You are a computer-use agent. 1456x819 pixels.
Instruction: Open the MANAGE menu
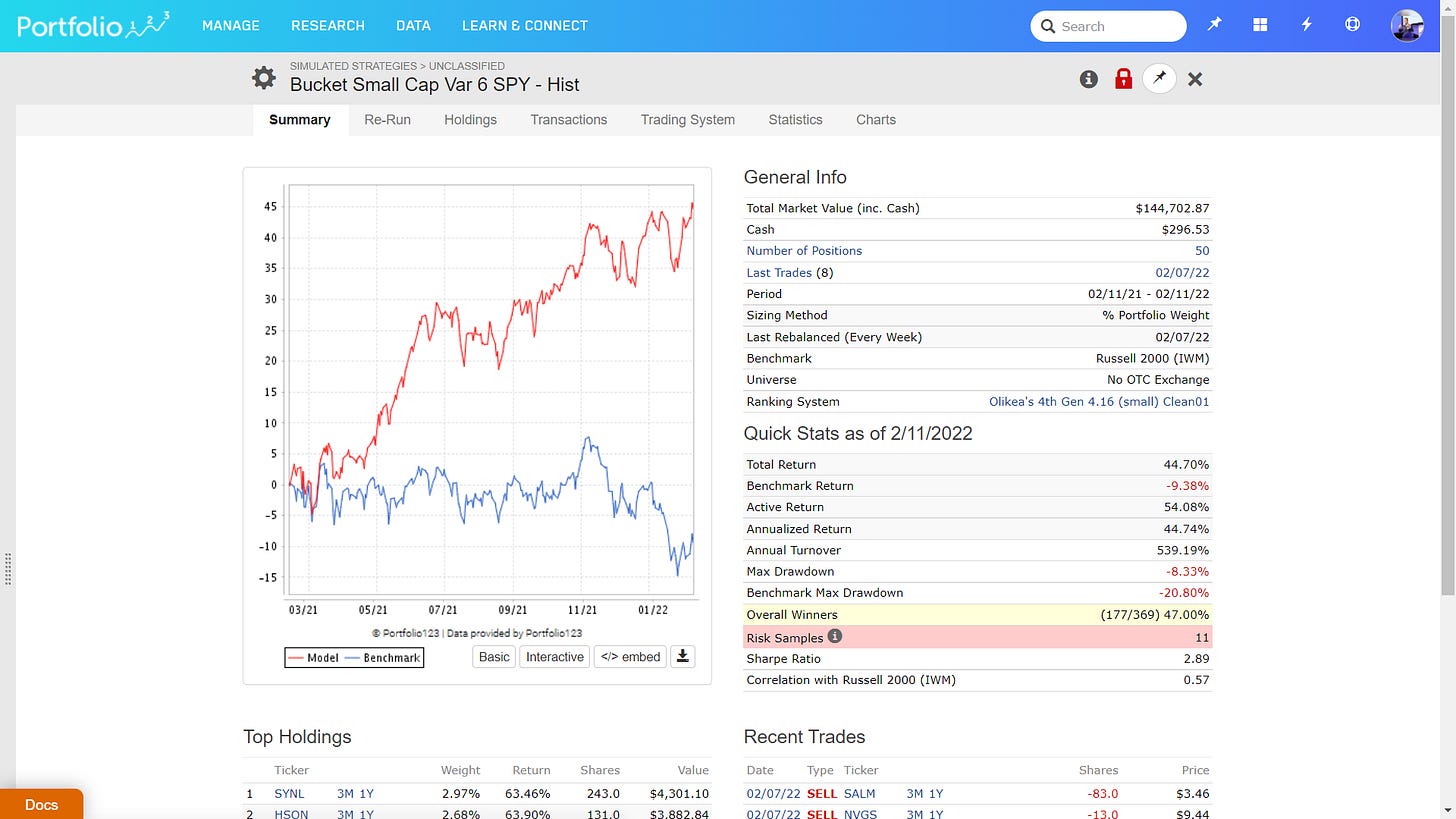(x=230, y=25)
